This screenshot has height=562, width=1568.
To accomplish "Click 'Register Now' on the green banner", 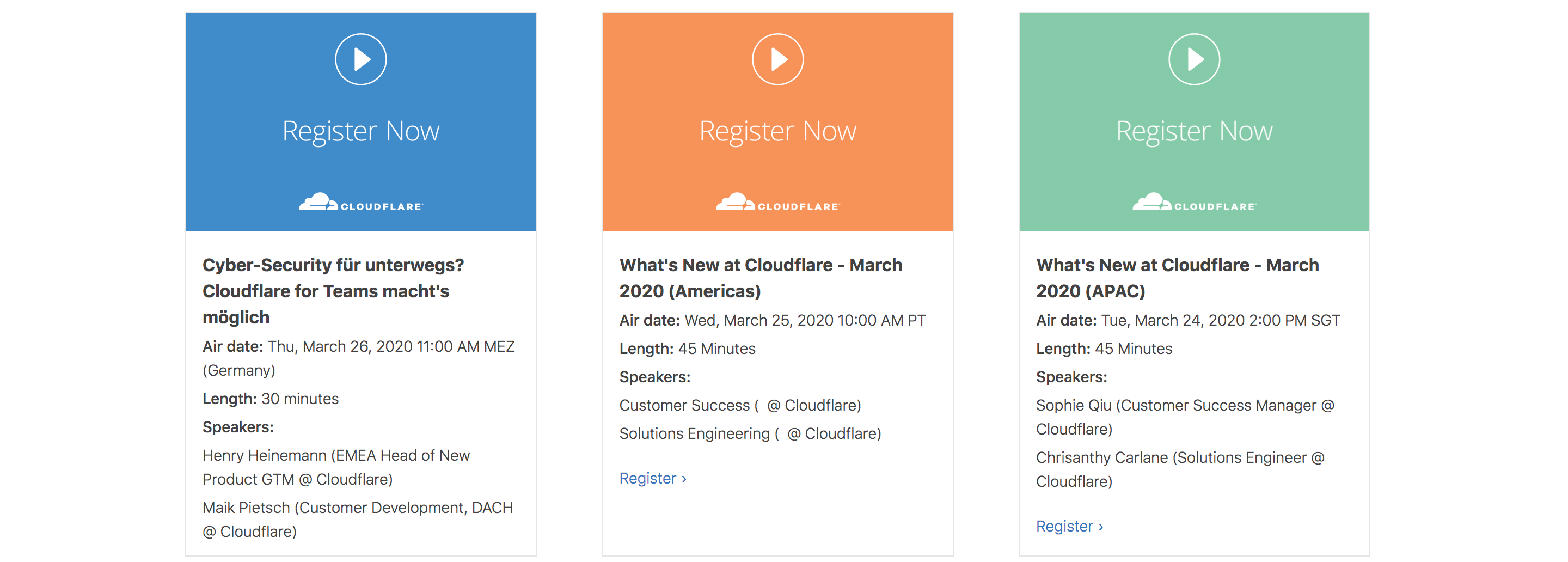I will point(1195,132).
